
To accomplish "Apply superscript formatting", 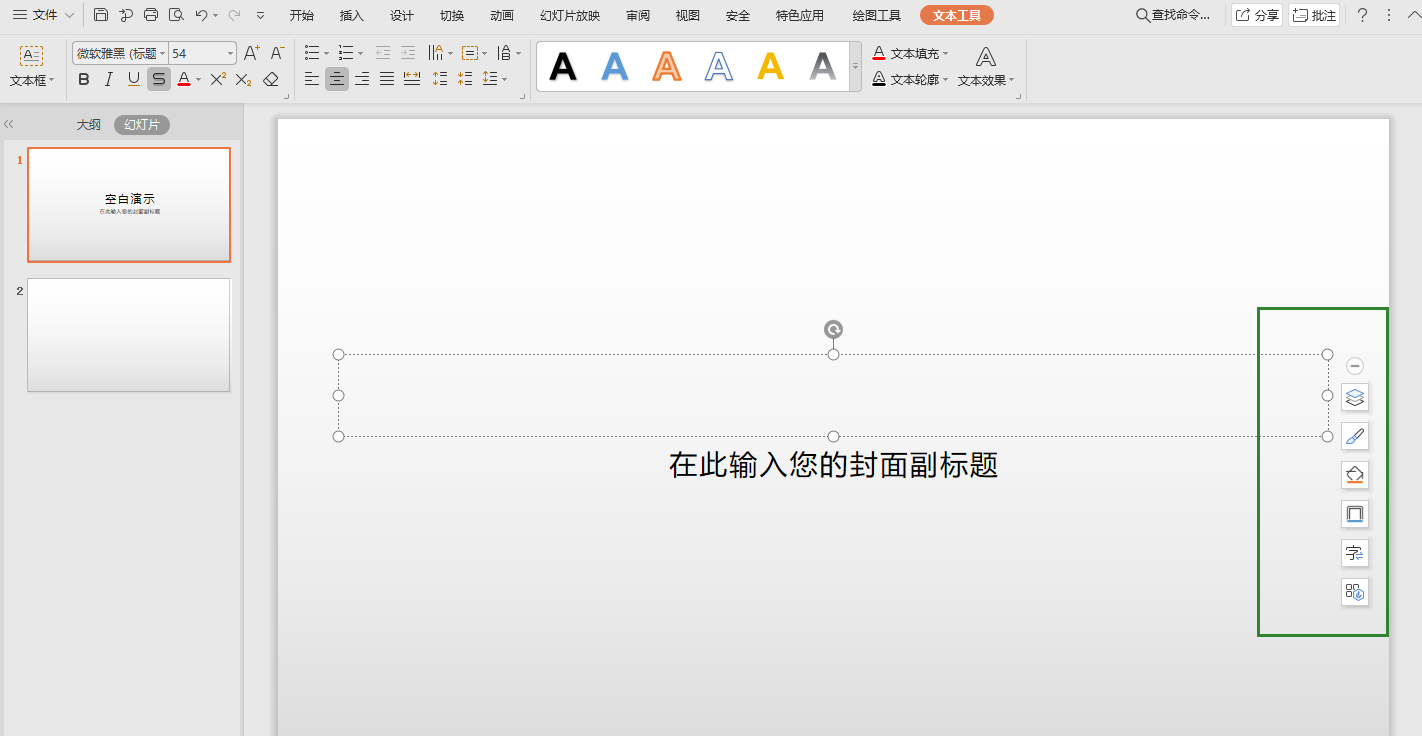I will 216,79.
